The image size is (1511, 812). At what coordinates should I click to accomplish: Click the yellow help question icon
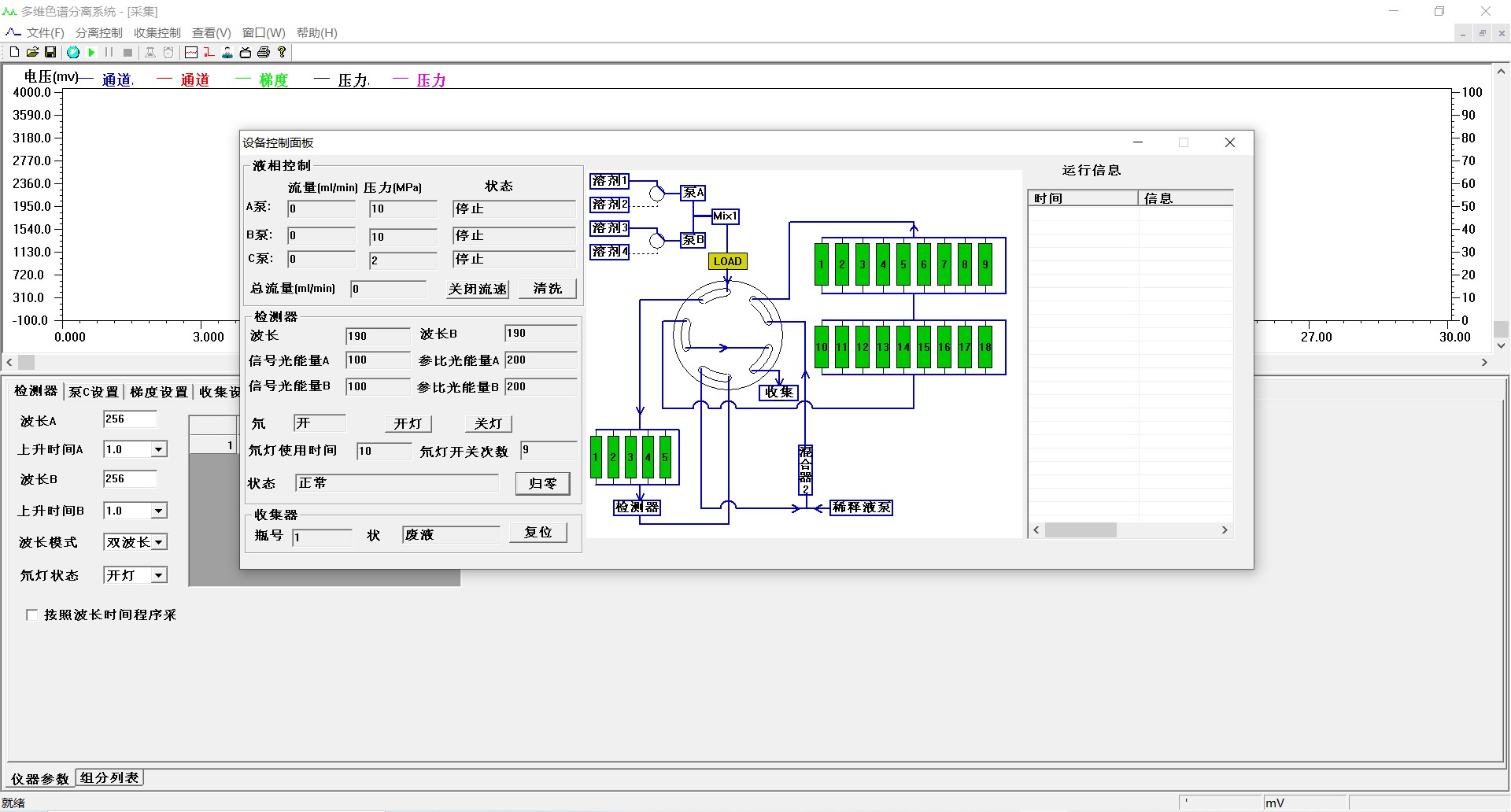pyautogui.click(x=282, y=52)
